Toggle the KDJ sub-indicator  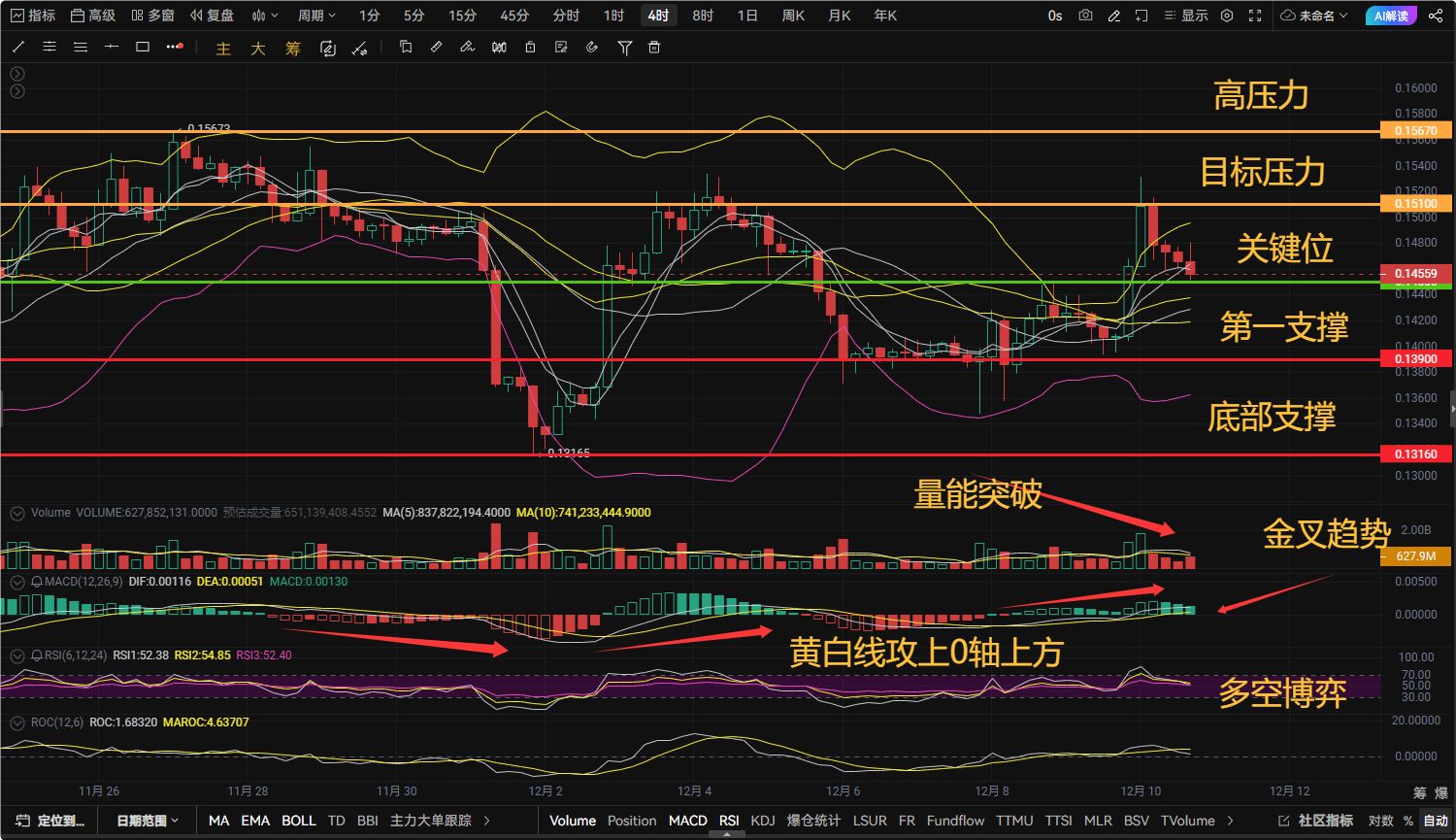point(763,821)
